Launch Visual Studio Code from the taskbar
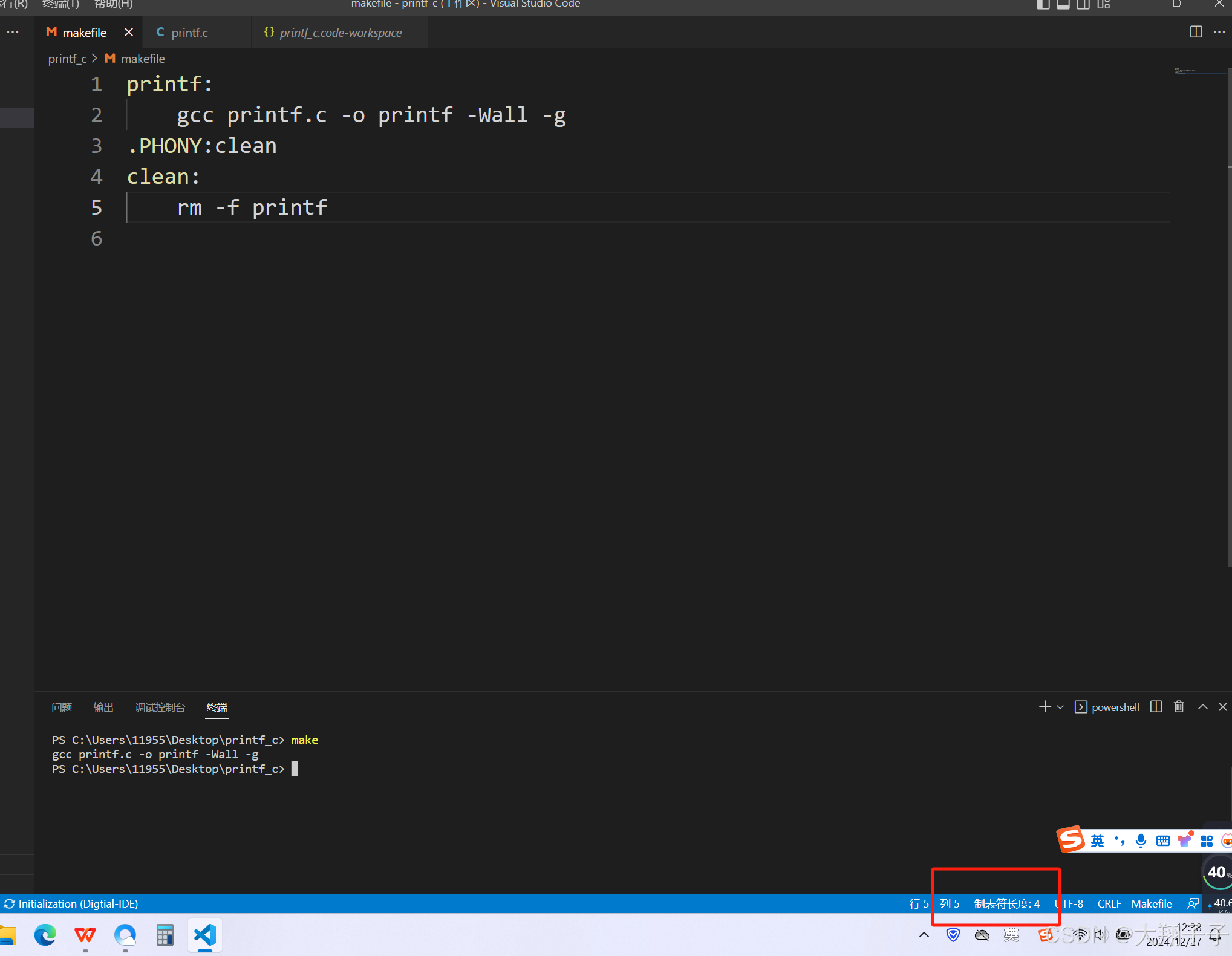Viewport: 1232px width, 956px height. tap(204, 935)
